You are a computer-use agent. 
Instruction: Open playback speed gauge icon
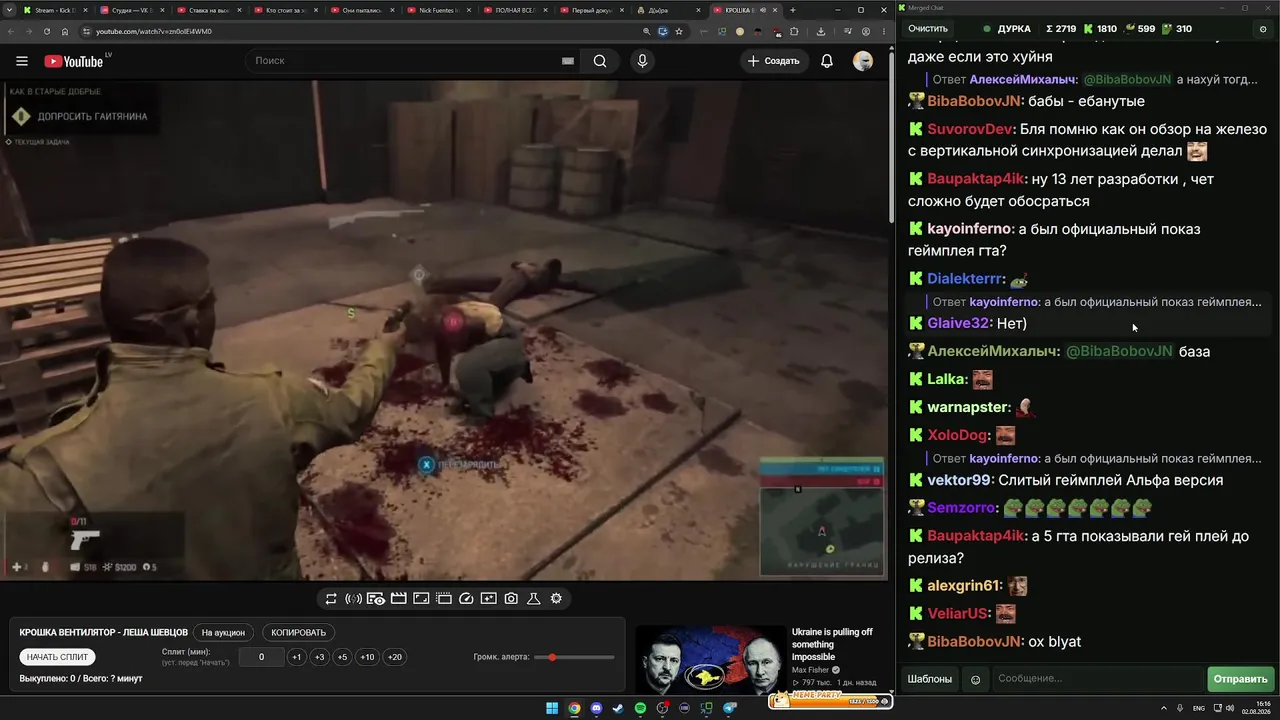click(466, 599)
